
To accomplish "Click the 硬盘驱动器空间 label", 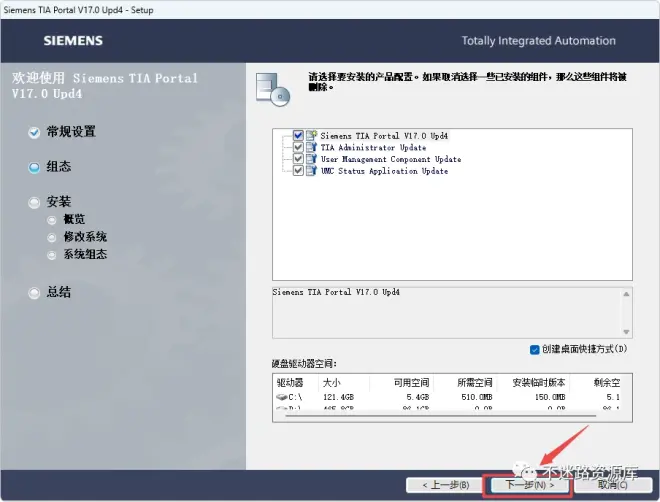I will pos(304,364).
